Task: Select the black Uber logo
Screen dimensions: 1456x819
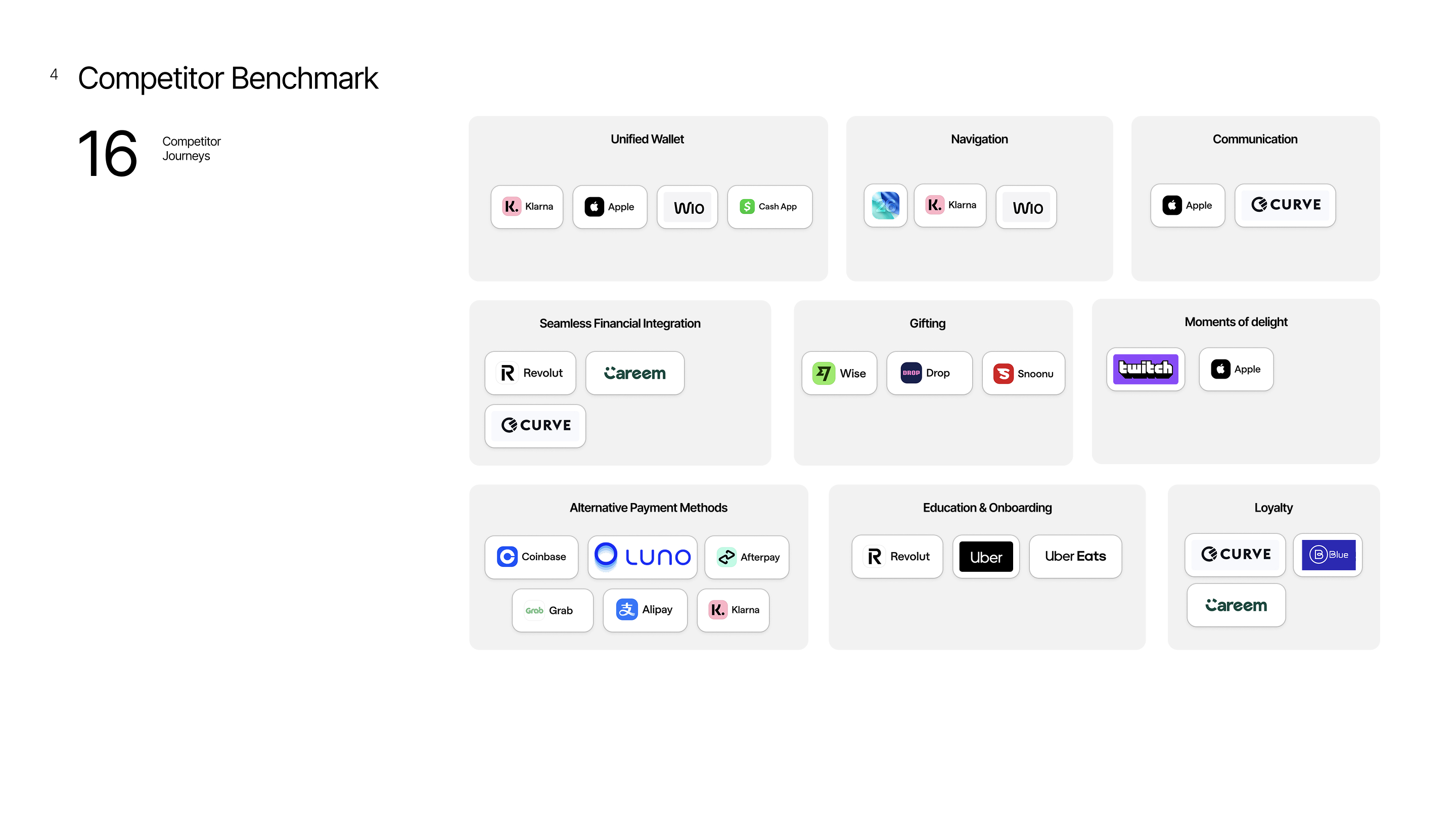Action: 986,557
